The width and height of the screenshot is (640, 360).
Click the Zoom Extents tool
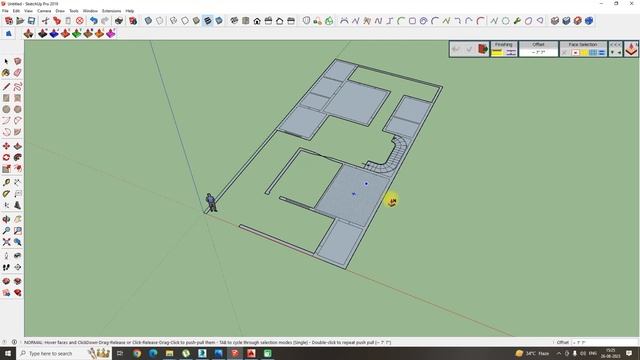(x=6, y=242)
